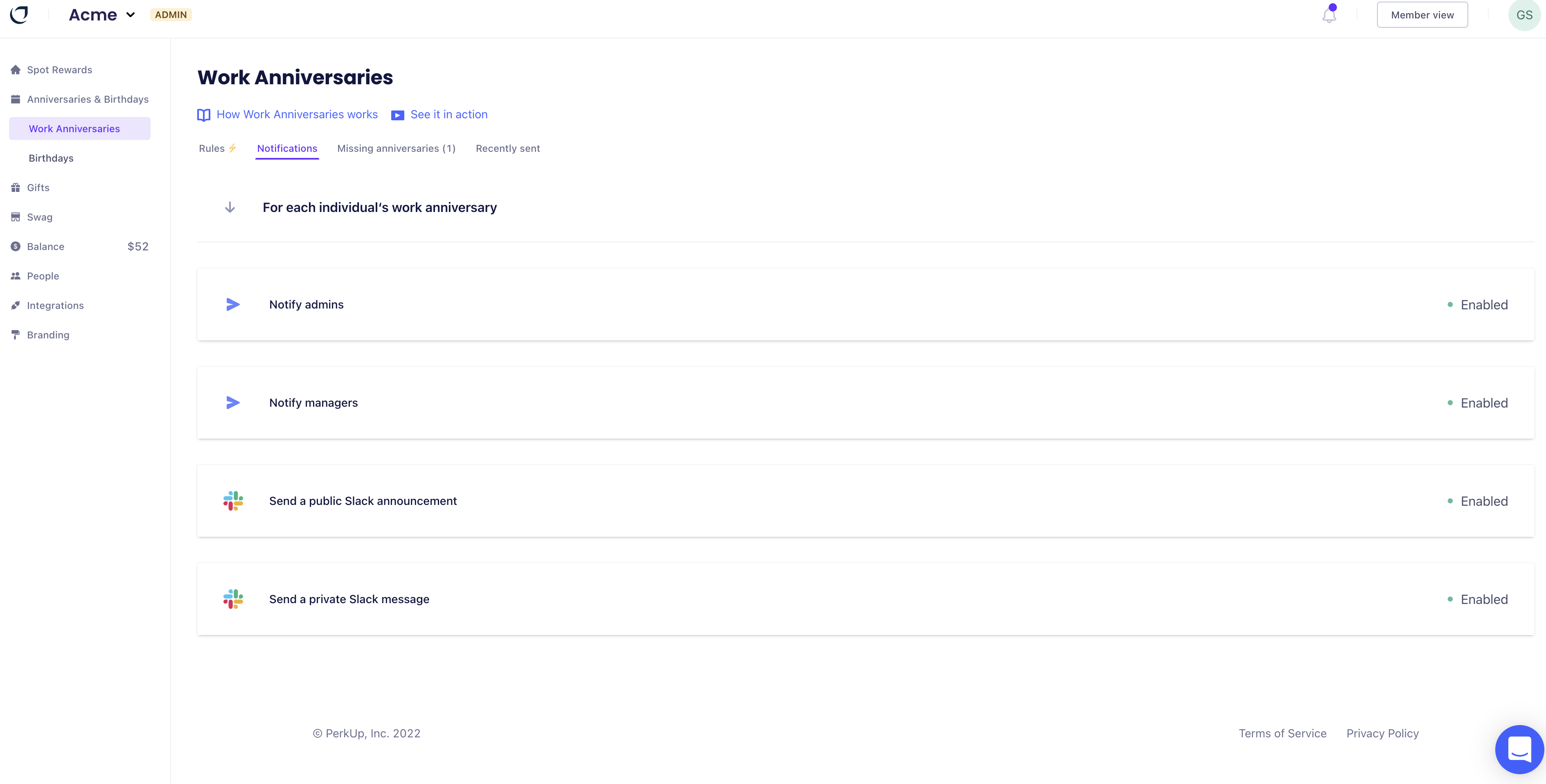
Task: Click the Gifts sidebar icon
Action: click(15, 187)
